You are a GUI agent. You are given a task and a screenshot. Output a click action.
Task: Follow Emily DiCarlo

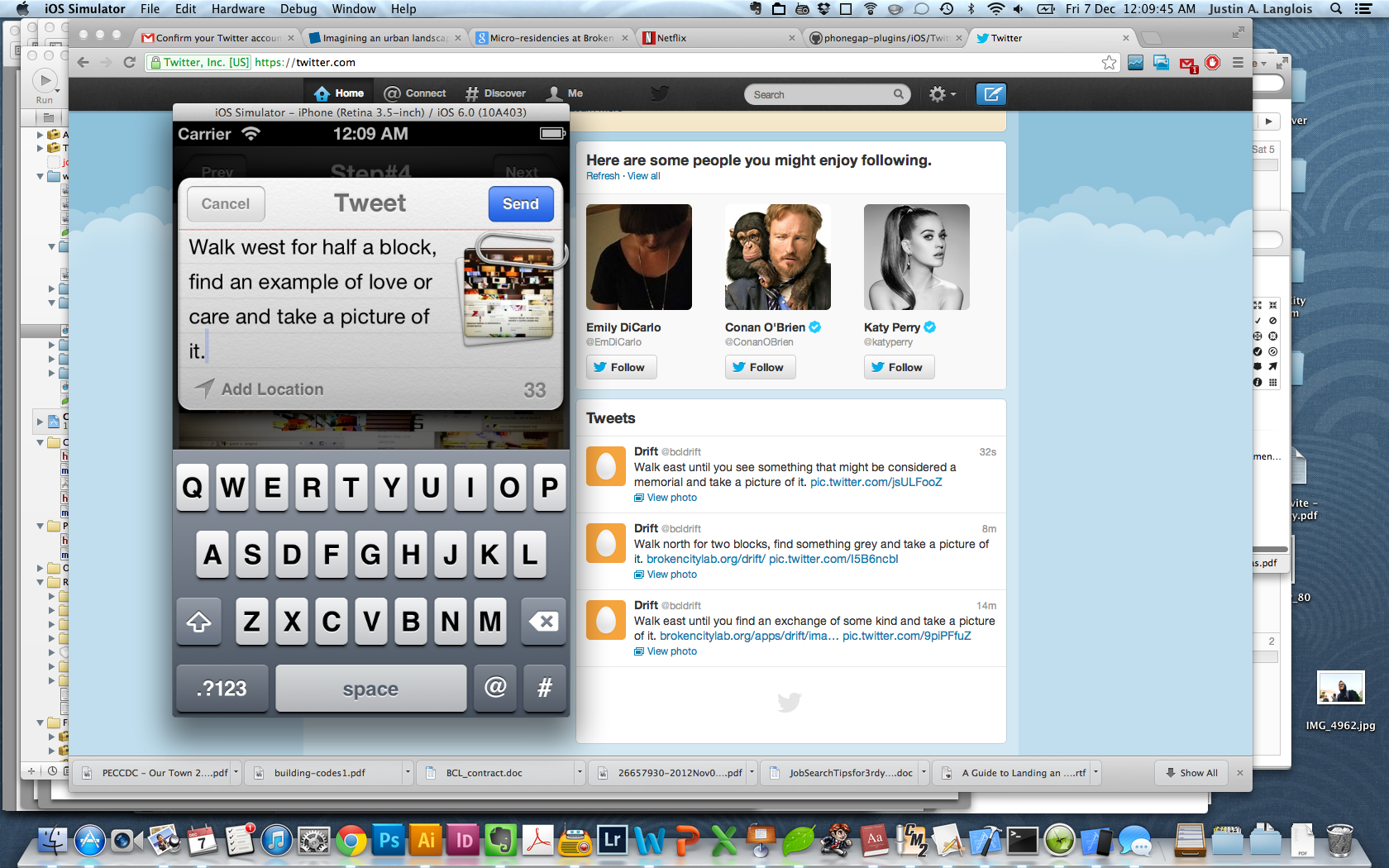click(621, 367)
